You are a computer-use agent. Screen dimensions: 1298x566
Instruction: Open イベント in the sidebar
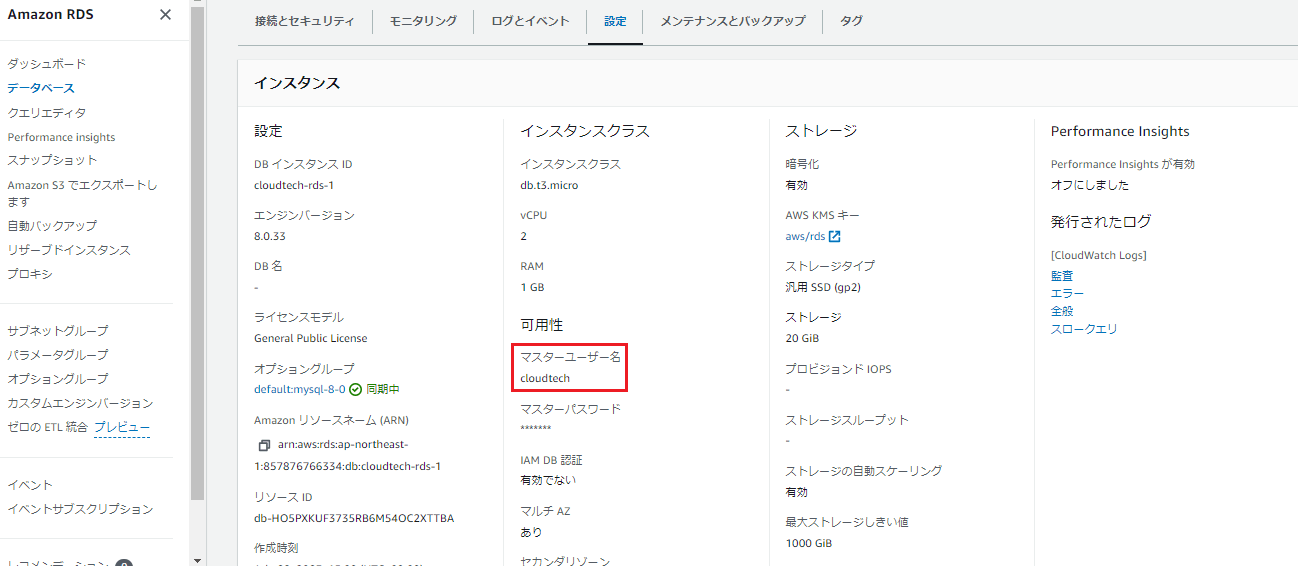(x=30, y=485)
